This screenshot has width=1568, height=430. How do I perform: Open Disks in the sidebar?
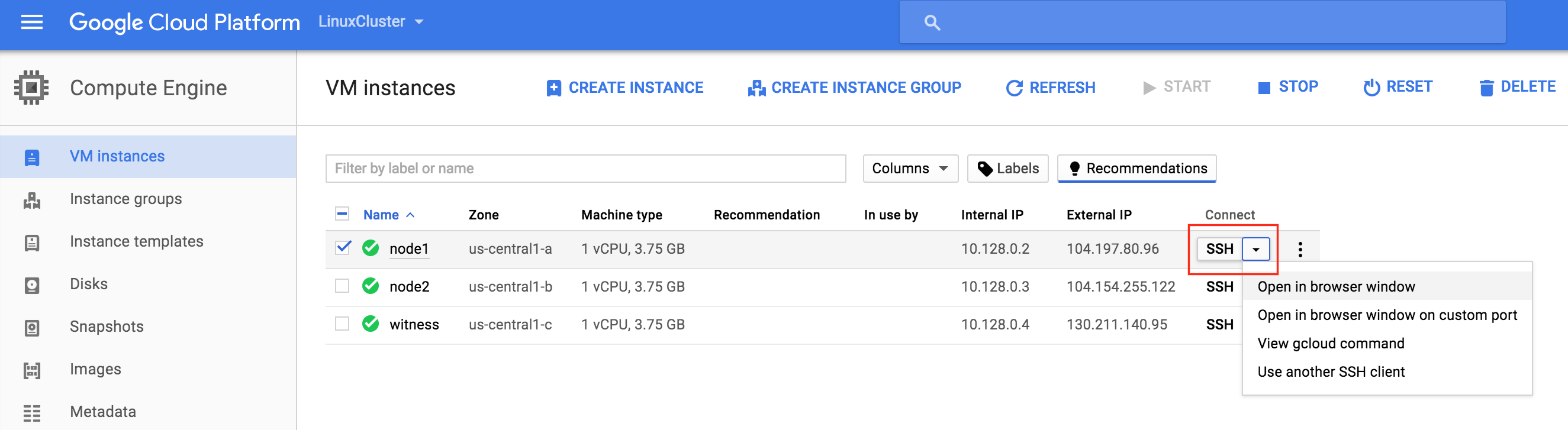88,284
